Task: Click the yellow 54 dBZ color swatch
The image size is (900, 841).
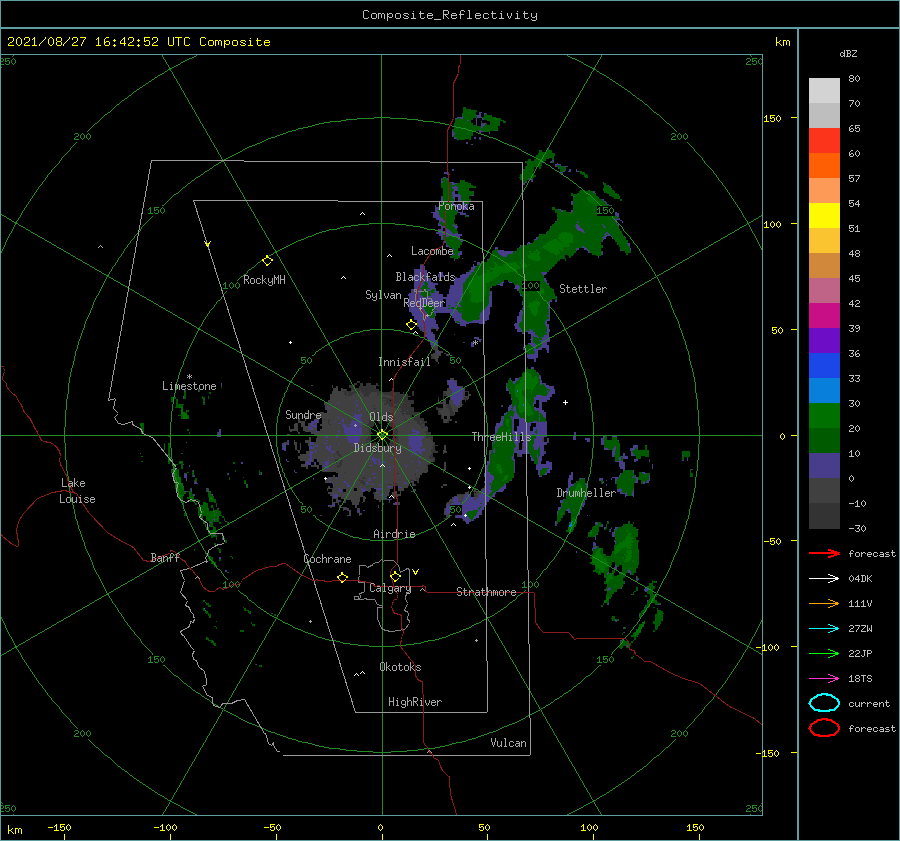Action: coord(824,215)
